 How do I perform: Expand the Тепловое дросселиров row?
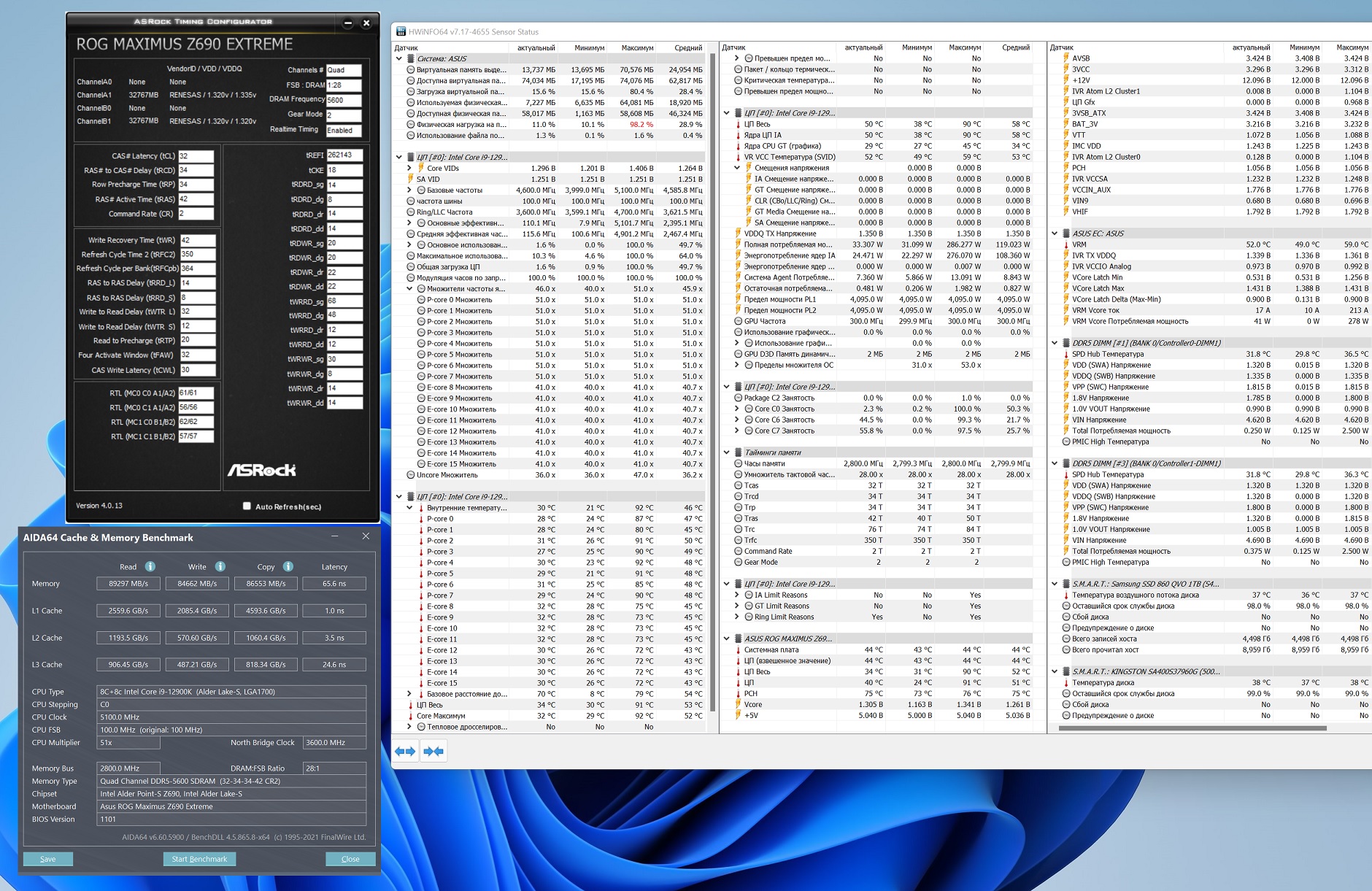[x=409, y=727]
